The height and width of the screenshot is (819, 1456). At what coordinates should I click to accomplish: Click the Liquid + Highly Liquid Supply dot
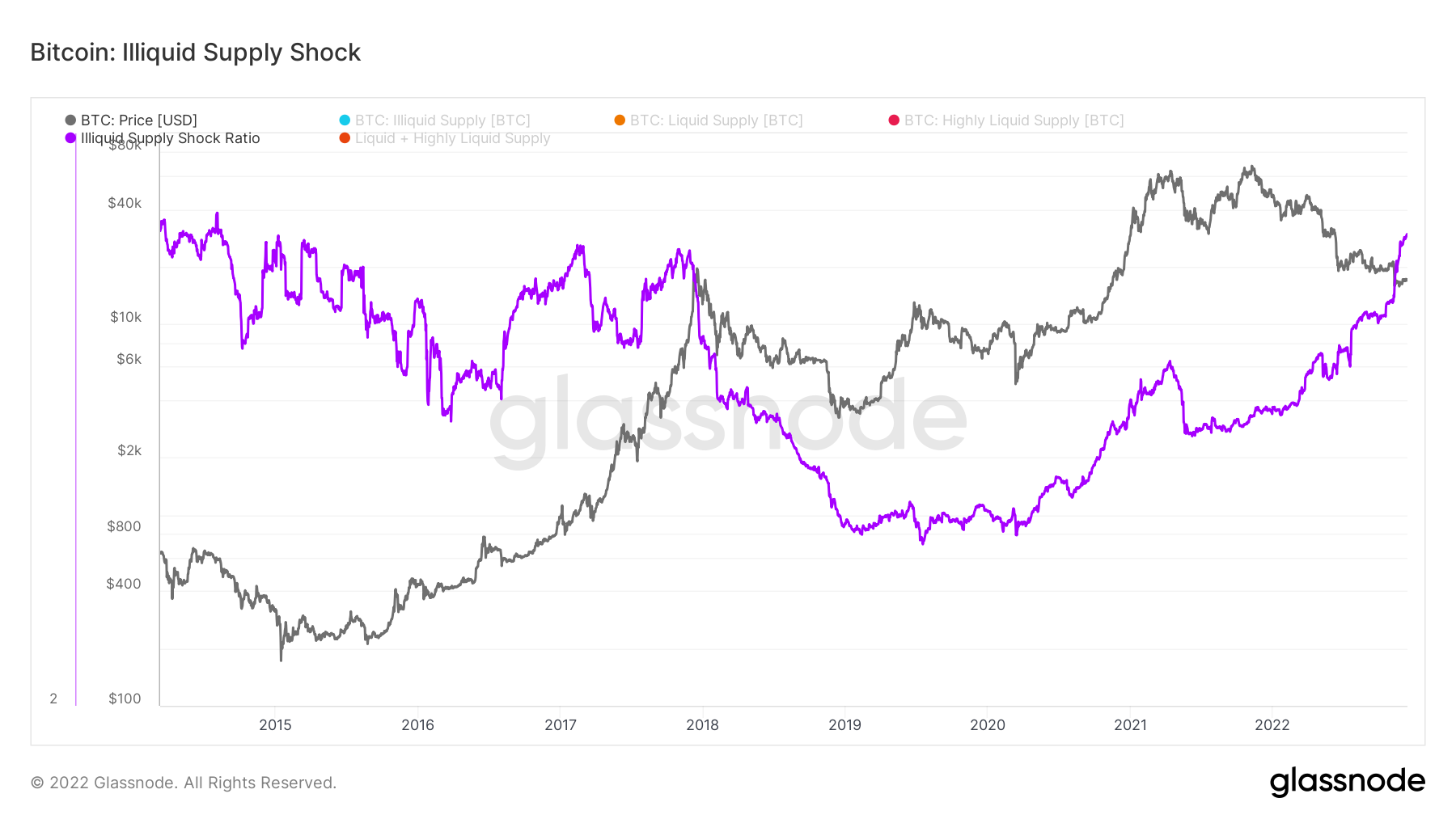point(345,138)
